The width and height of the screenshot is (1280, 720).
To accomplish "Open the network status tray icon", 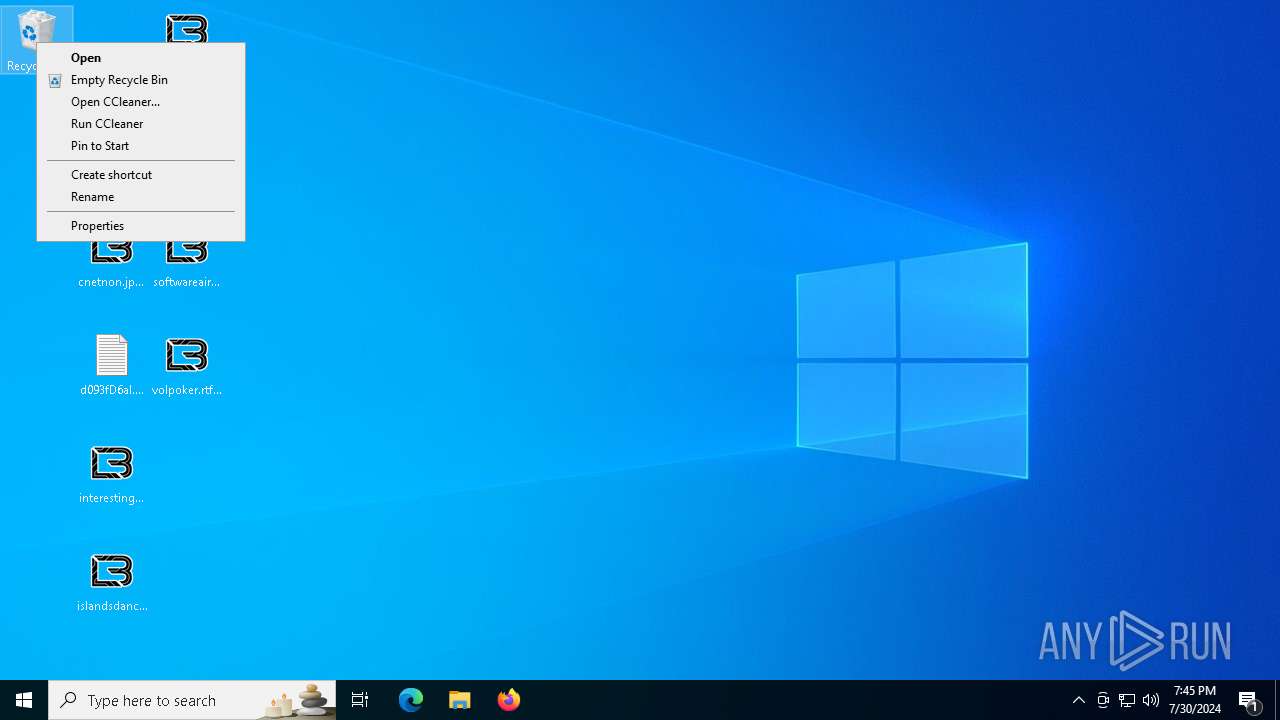I will point(1127,700).
